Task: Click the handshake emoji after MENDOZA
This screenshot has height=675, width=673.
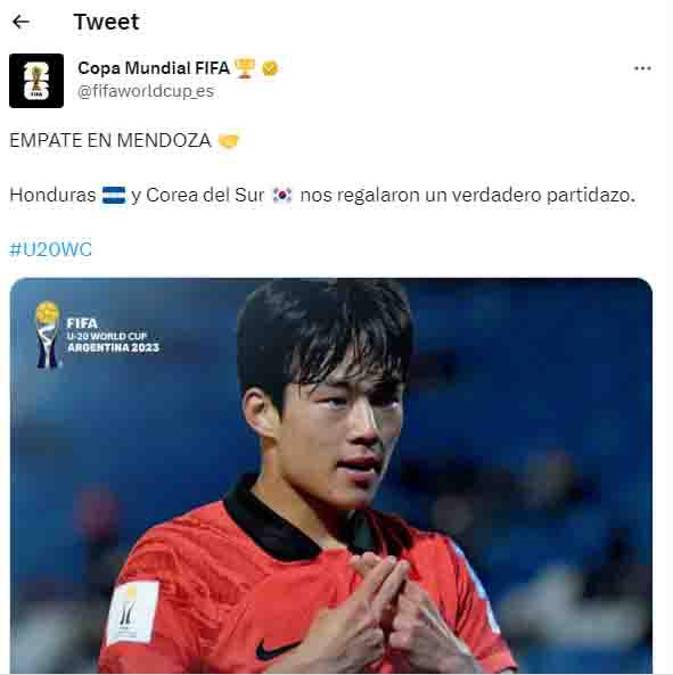Action: 229,141
